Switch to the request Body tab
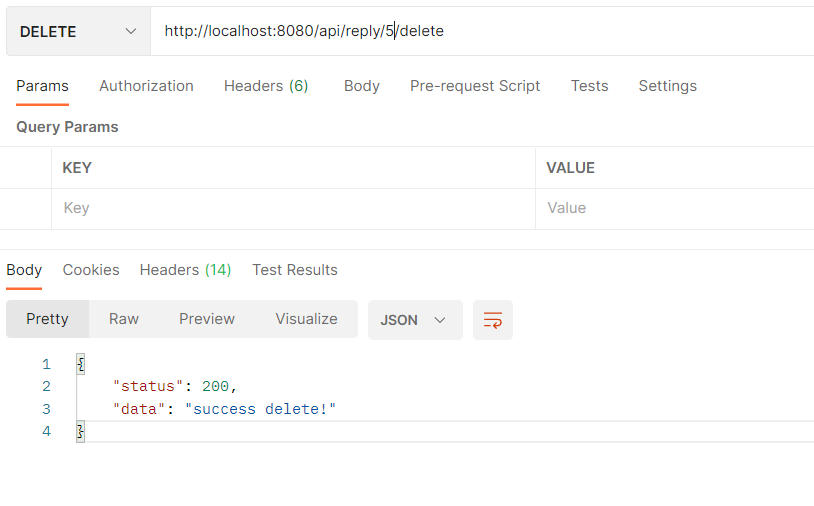814x506 pixels. point(362,86)
